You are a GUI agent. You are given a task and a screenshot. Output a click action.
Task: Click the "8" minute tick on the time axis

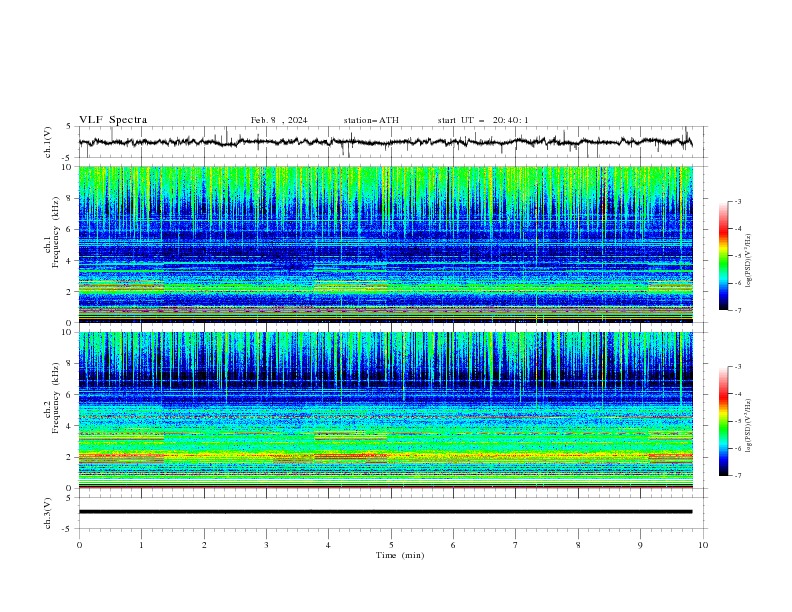tap(578, 545)
